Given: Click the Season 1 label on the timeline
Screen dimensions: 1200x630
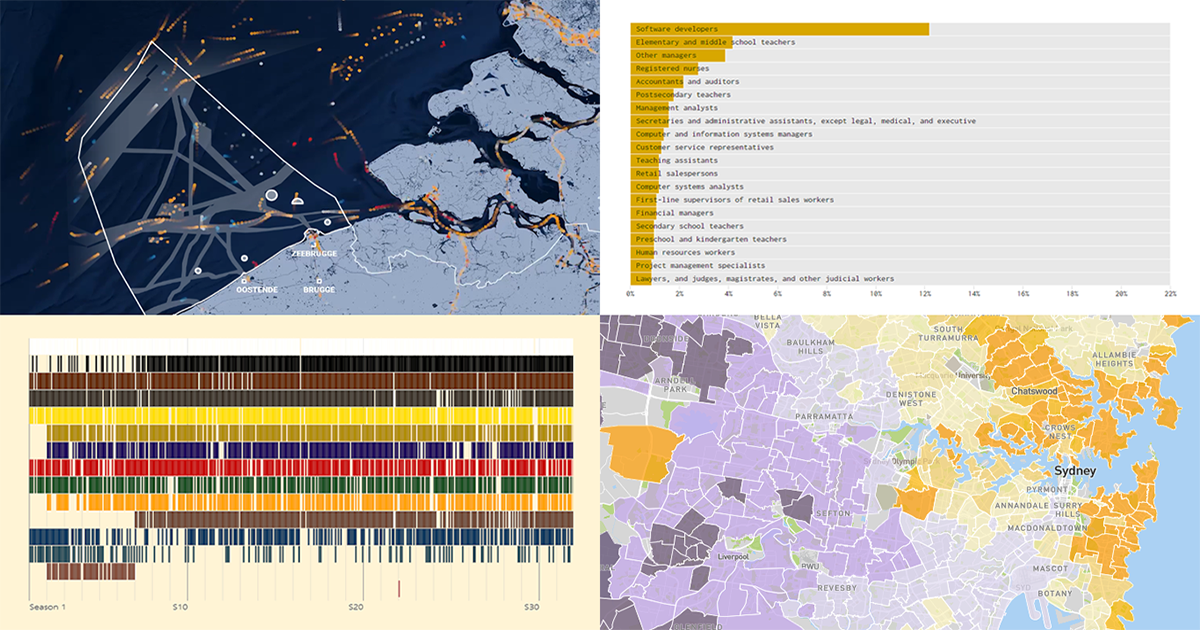Looking at the screenshot, I should click(x=48, y=605).
